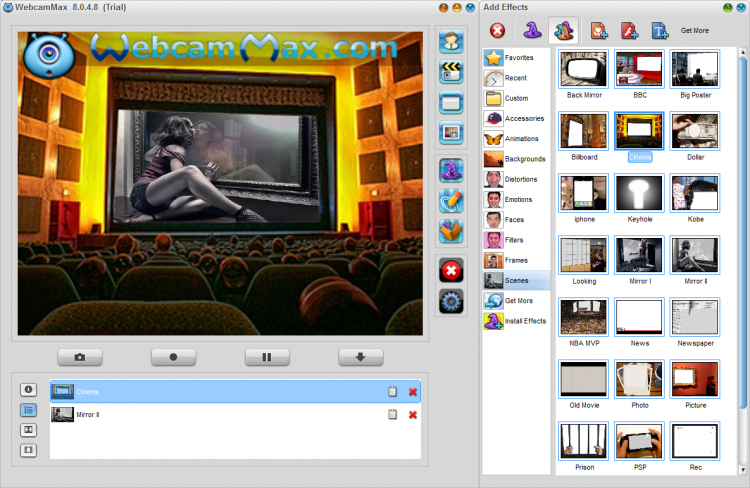Click the add Flash effect icon
Image resolution: width=750 pixels, height=488 pixels.
point(629,31)
